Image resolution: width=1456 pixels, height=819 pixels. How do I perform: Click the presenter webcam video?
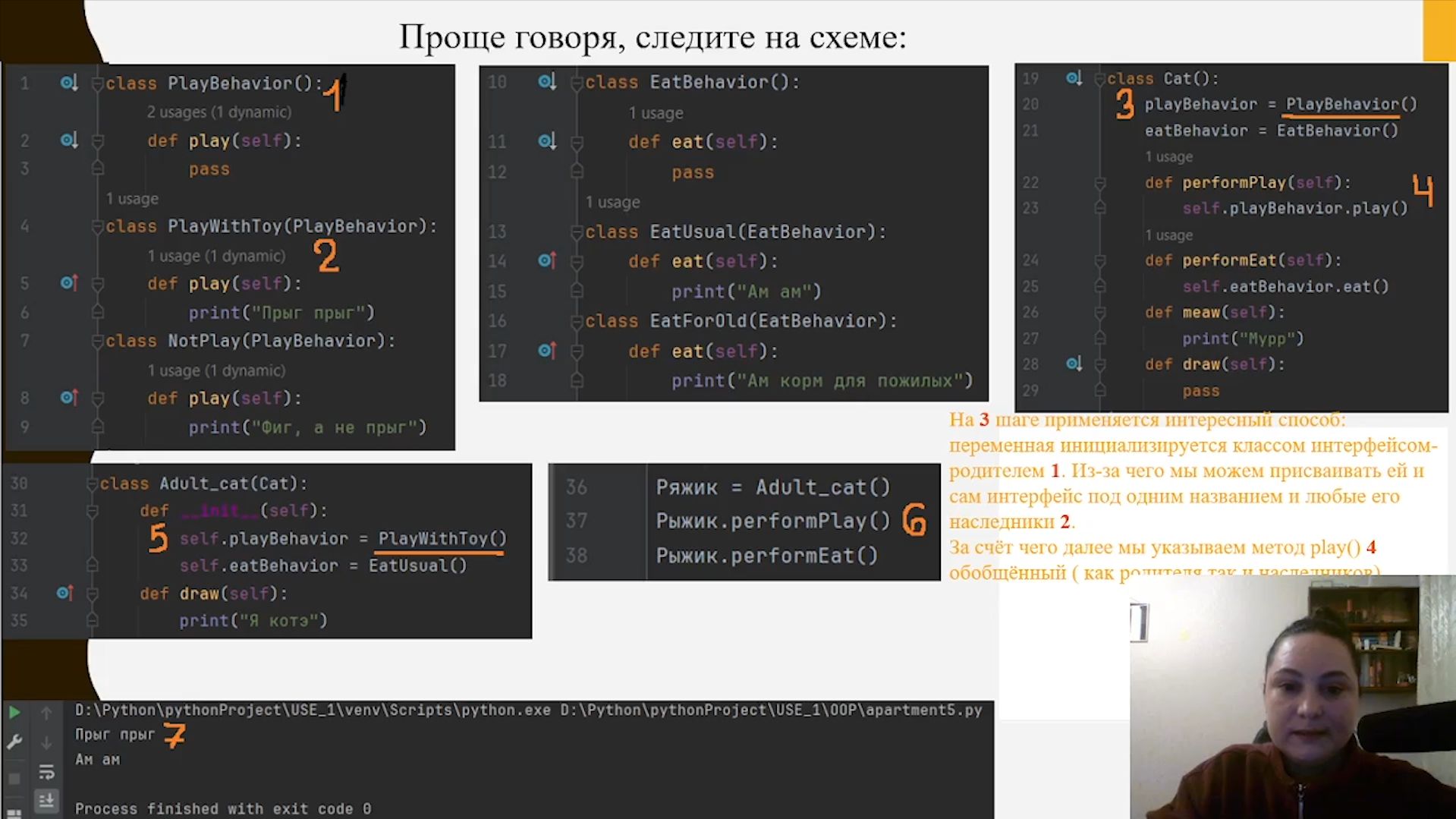1293,697
